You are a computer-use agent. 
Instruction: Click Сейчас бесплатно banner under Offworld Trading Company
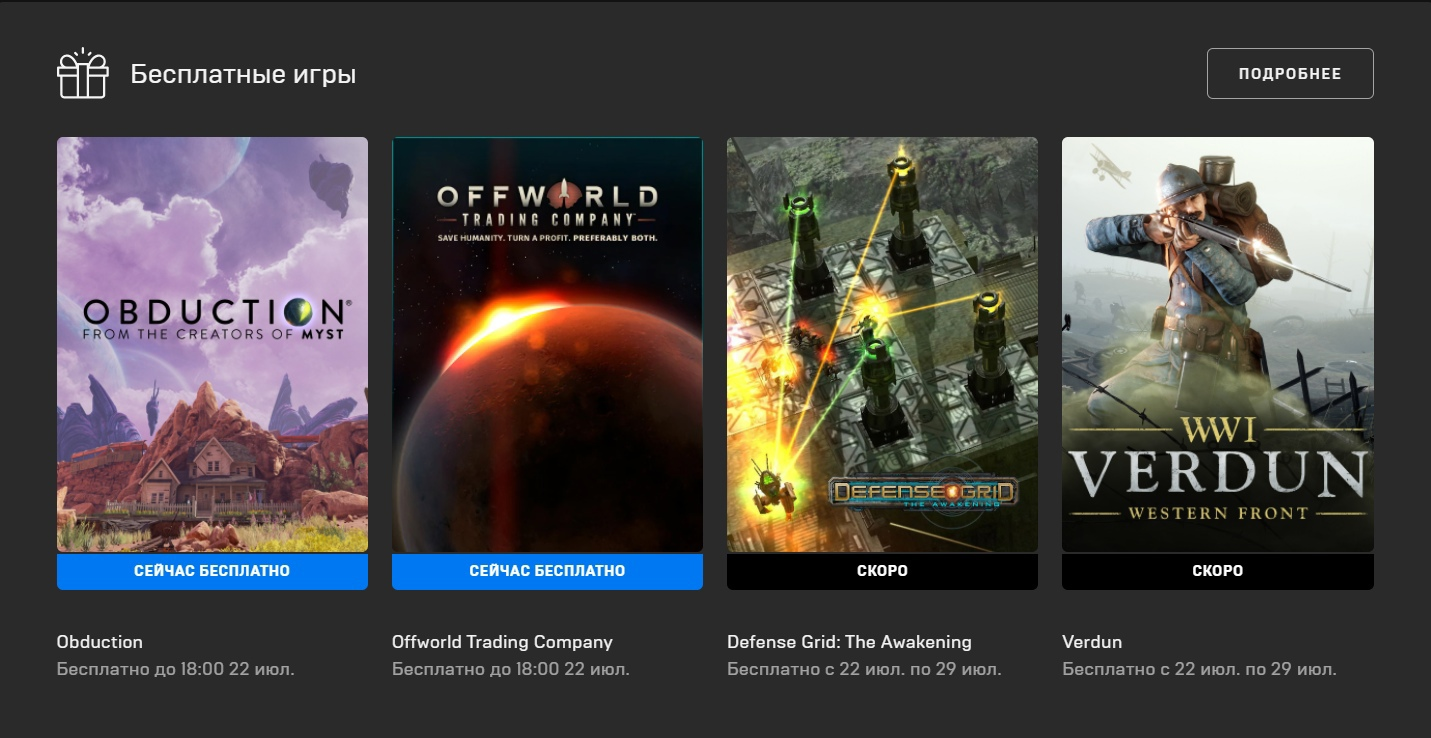point(547,571)
